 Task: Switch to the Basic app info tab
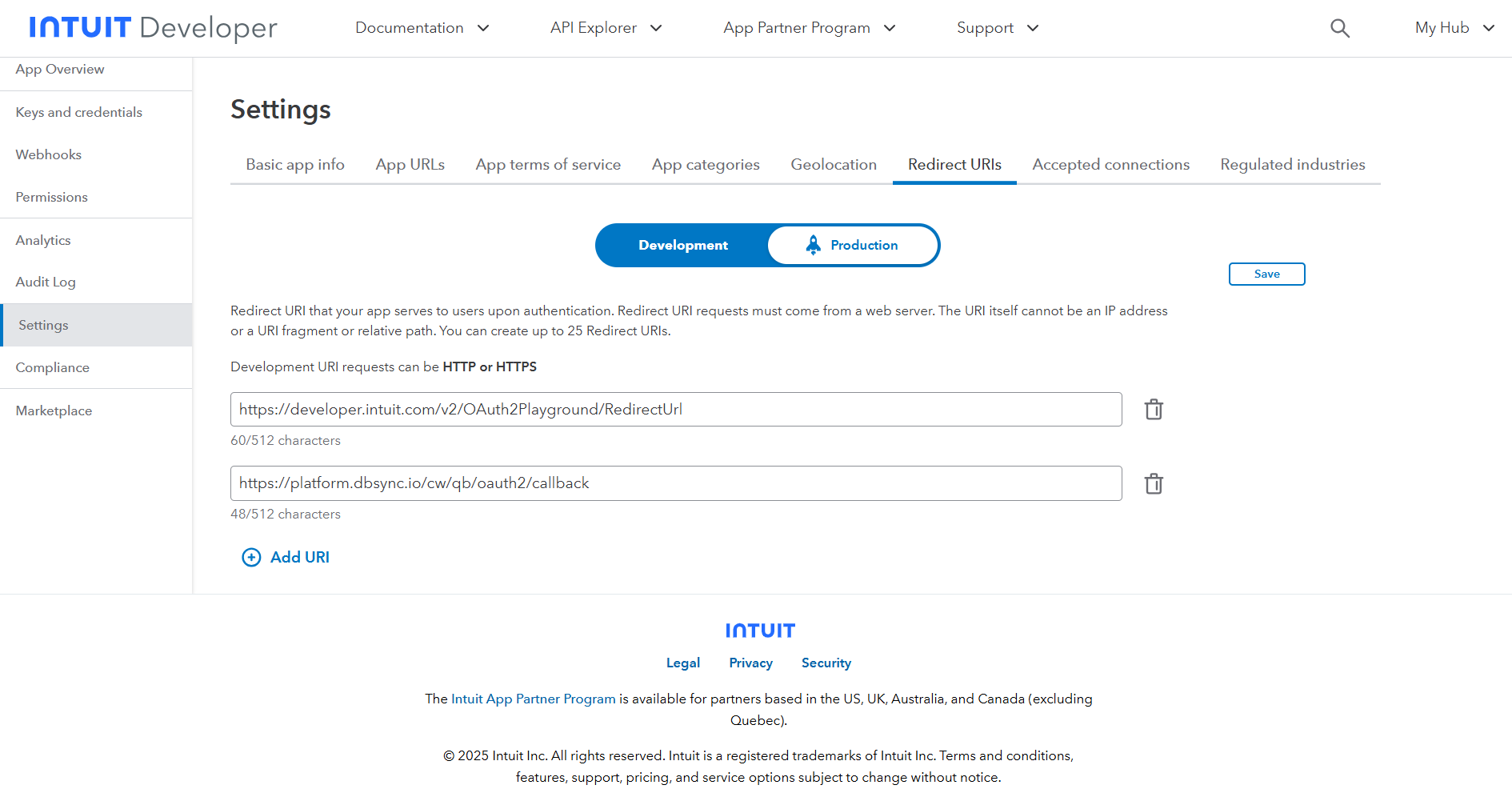[x=295, y=165]
